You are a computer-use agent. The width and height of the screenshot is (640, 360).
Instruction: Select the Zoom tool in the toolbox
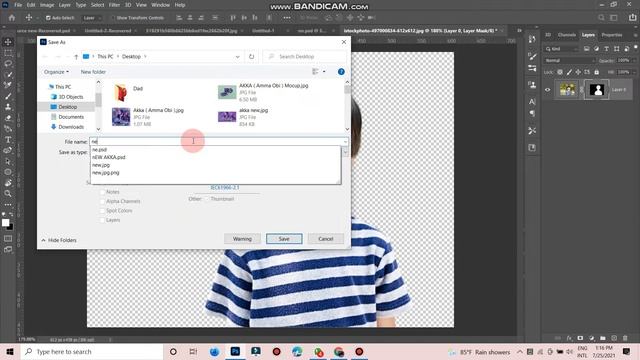pyautogui.click(x=8, y=193)
